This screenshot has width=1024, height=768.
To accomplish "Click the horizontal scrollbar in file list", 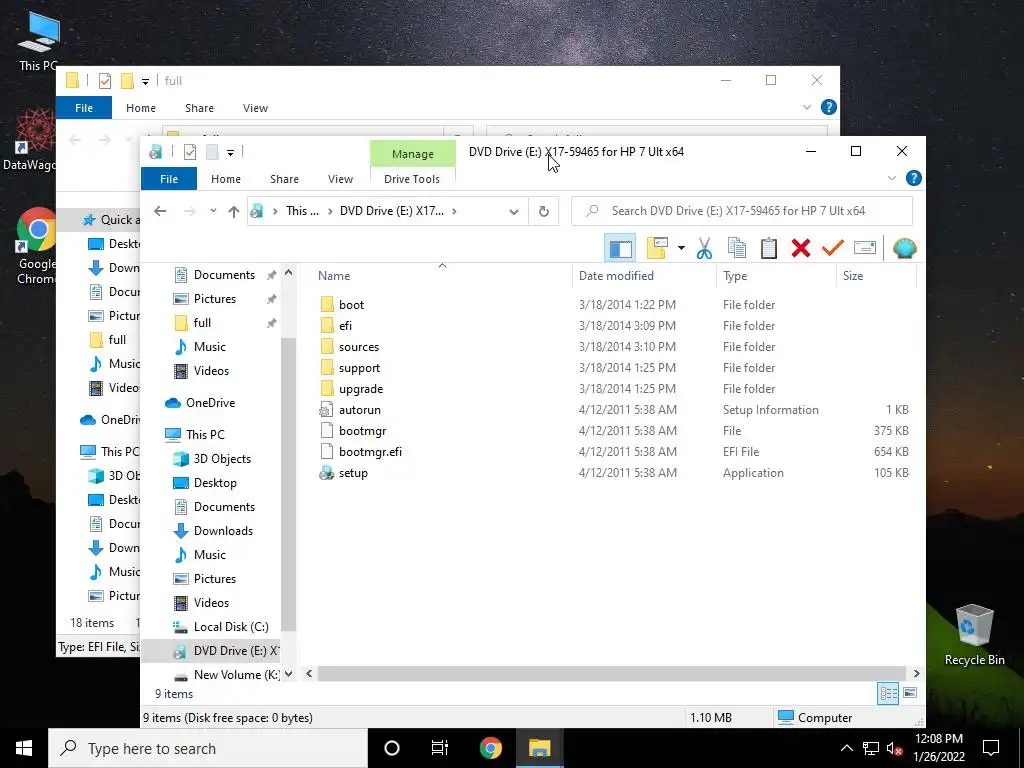I will pyautogui.click(x=611, y=673).
